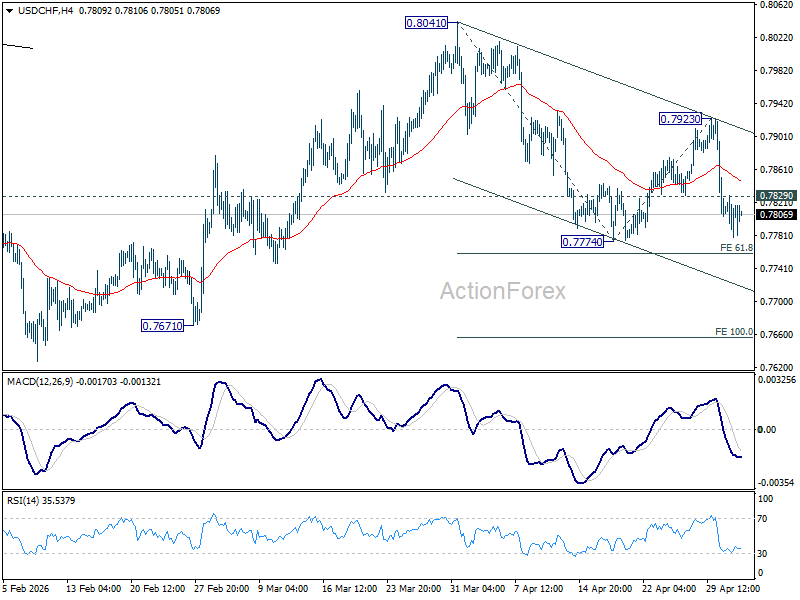Image resolution: width=800 pixels, height=600 pixels.
Task: Select the 0.80410 price label
Action: coord(426,23)
